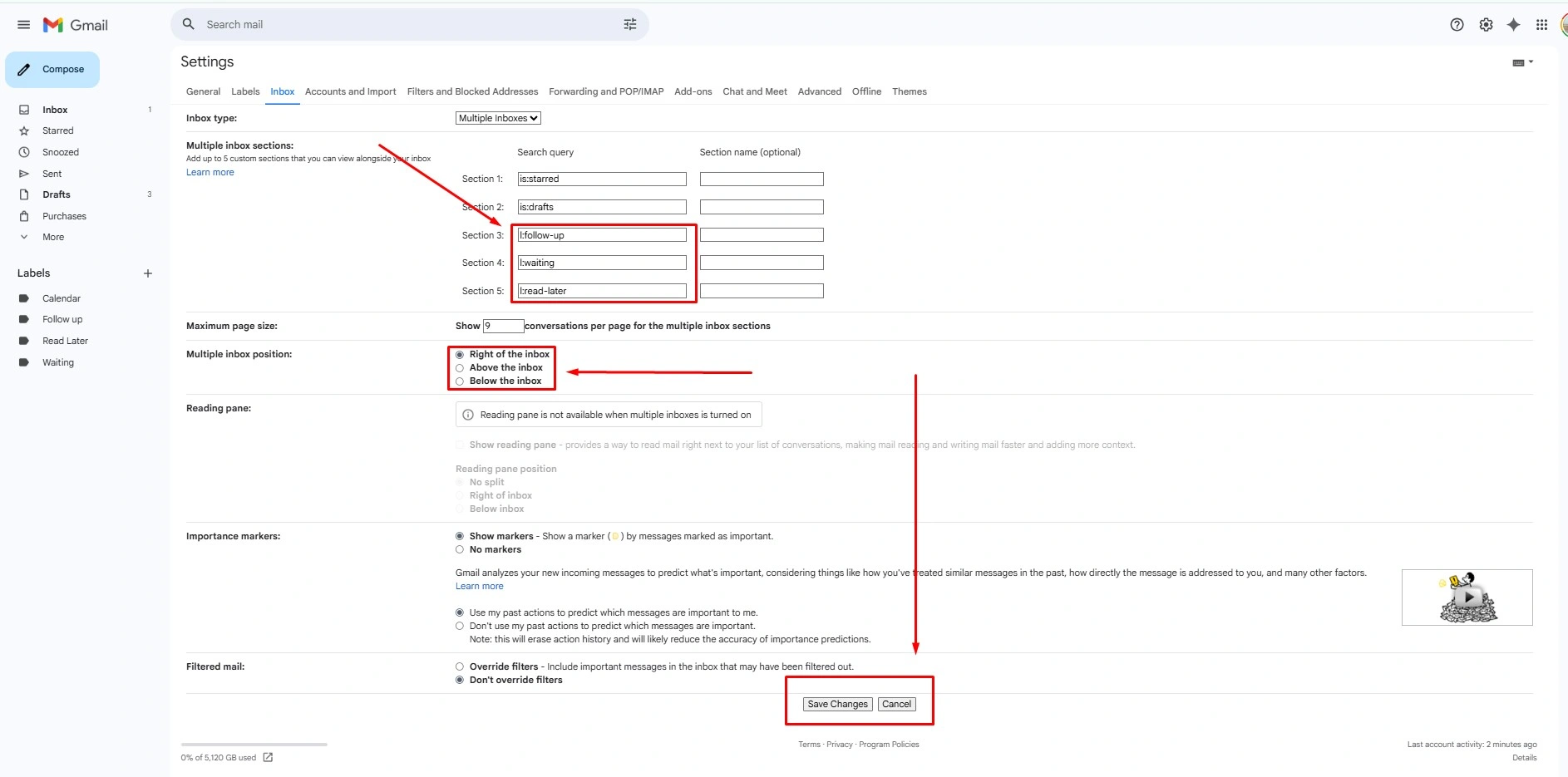Select Show markers option
This screenshot has width=1568, height=777.
[460, 536]
